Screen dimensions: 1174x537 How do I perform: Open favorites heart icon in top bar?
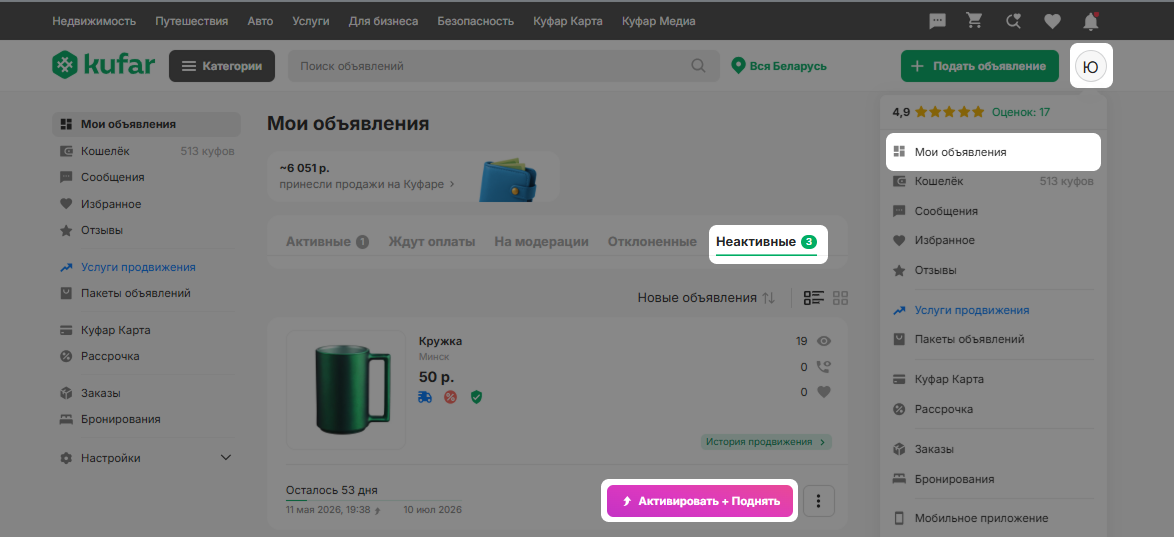1053,22
